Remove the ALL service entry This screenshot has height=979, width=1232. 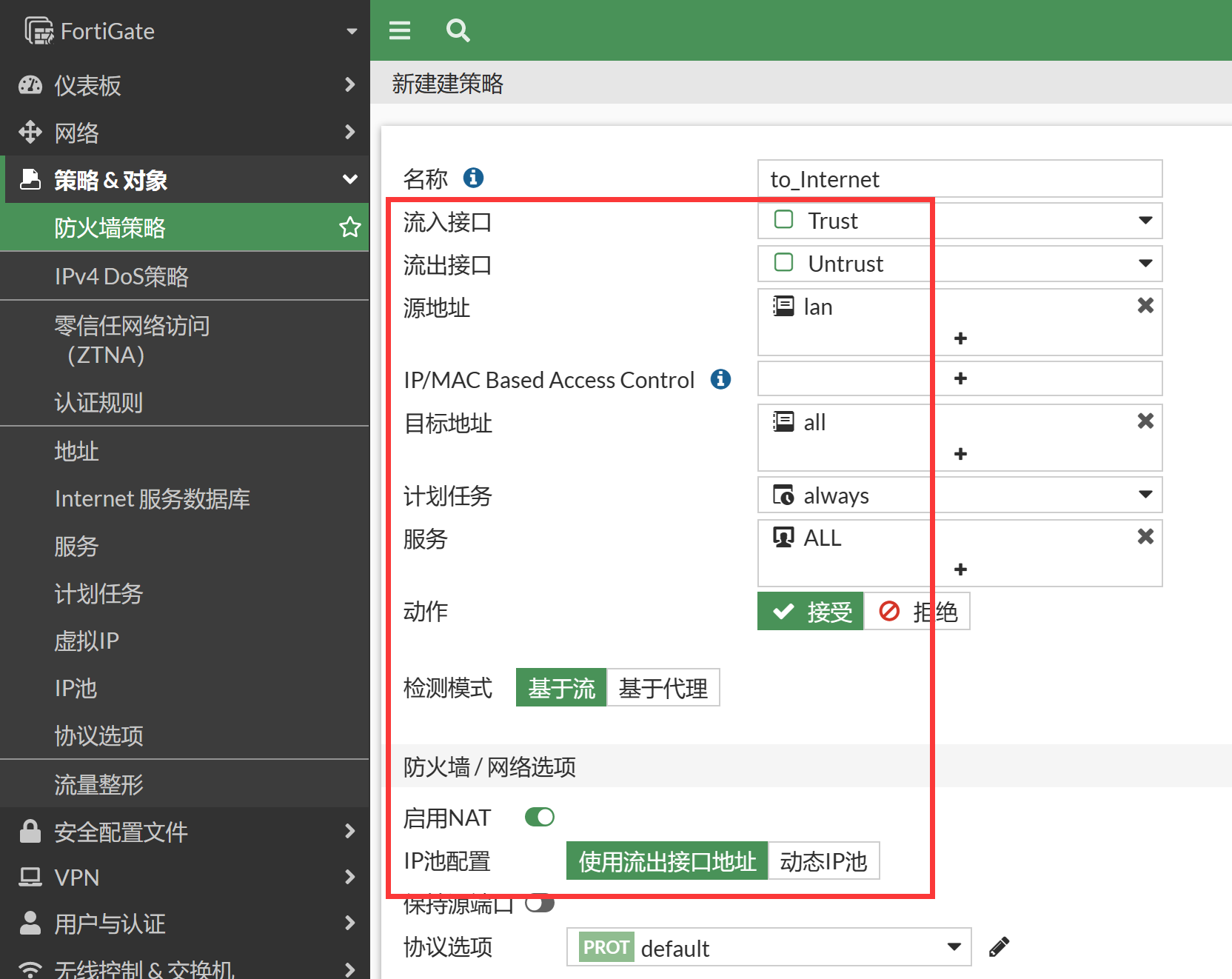(x=1145, y=537)
